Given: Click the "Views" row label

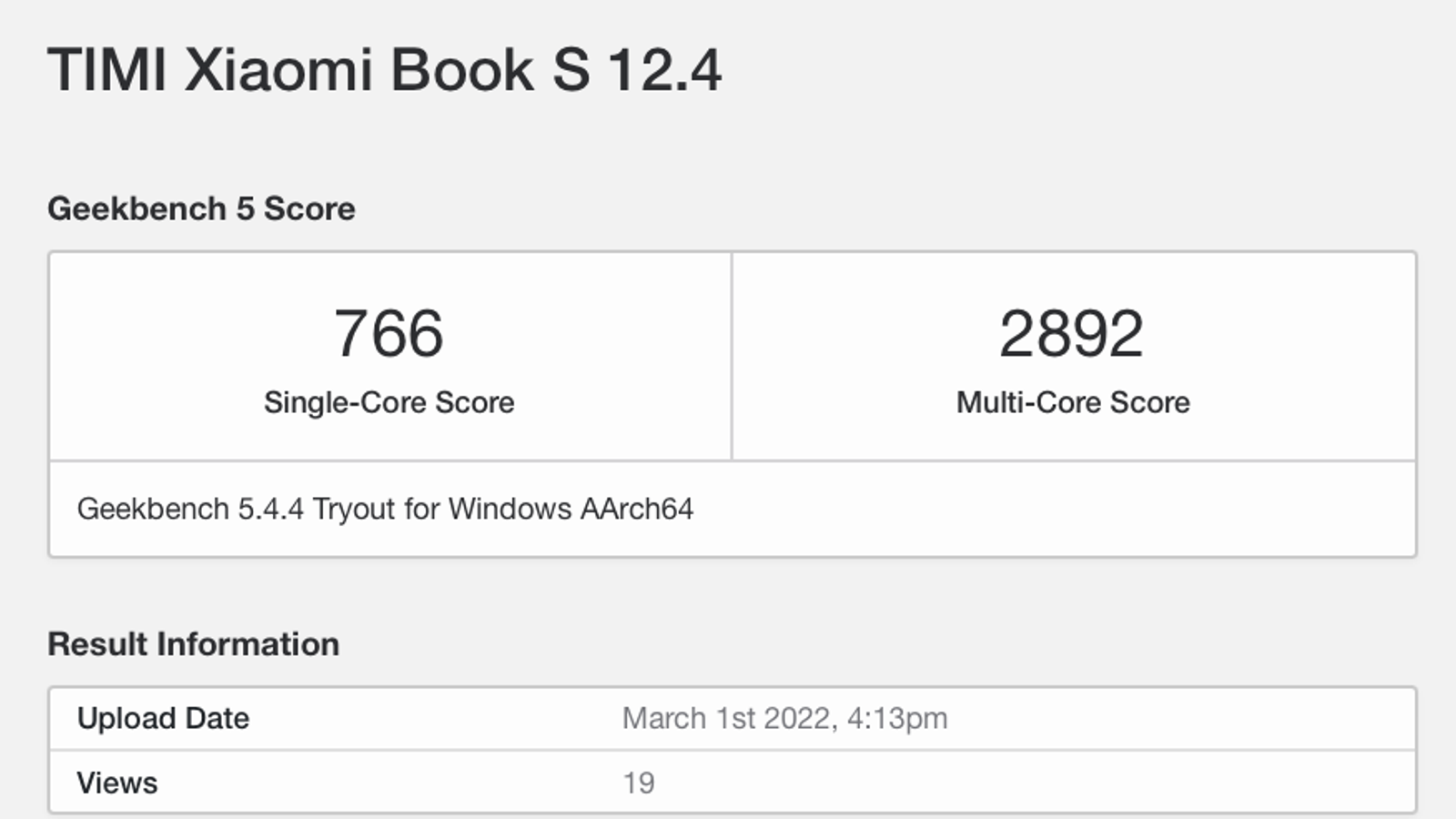Looking at the screenshot, I should point(116,783).
